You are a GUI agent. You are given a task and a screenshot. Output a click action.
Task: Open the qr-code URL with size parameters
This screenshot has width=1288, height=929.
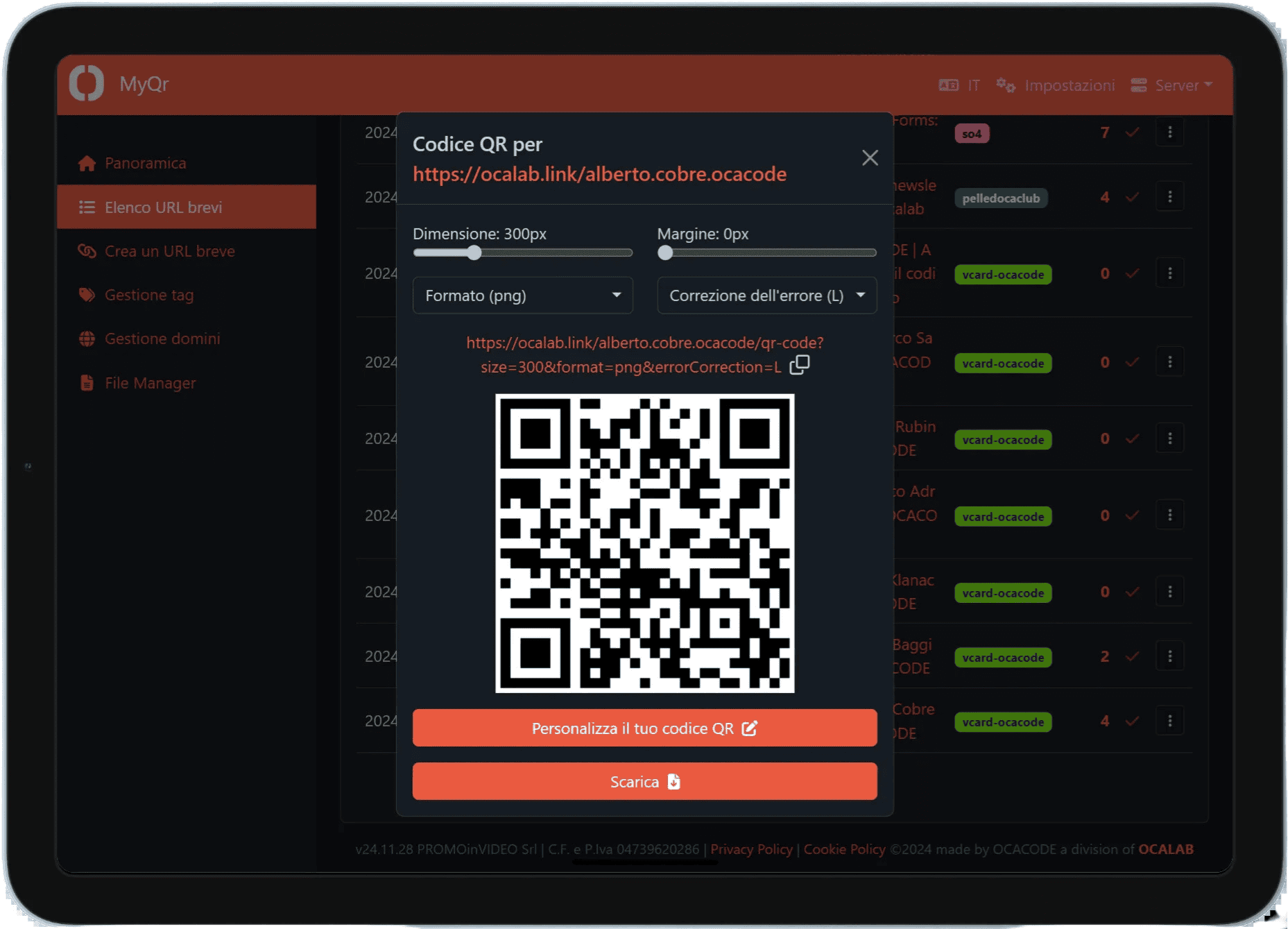point(644,355)
